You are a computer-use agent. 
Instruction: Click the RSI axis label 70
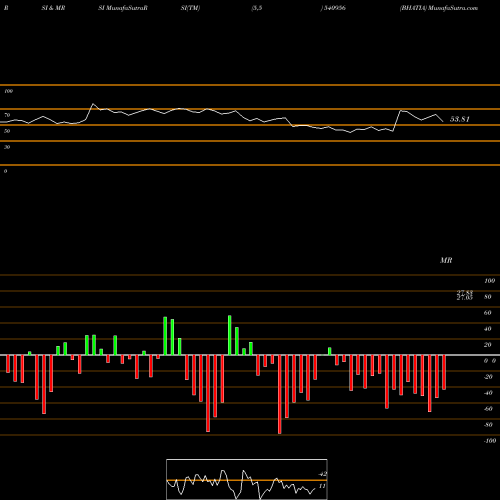pyautogui.click(x=7, y=115)
